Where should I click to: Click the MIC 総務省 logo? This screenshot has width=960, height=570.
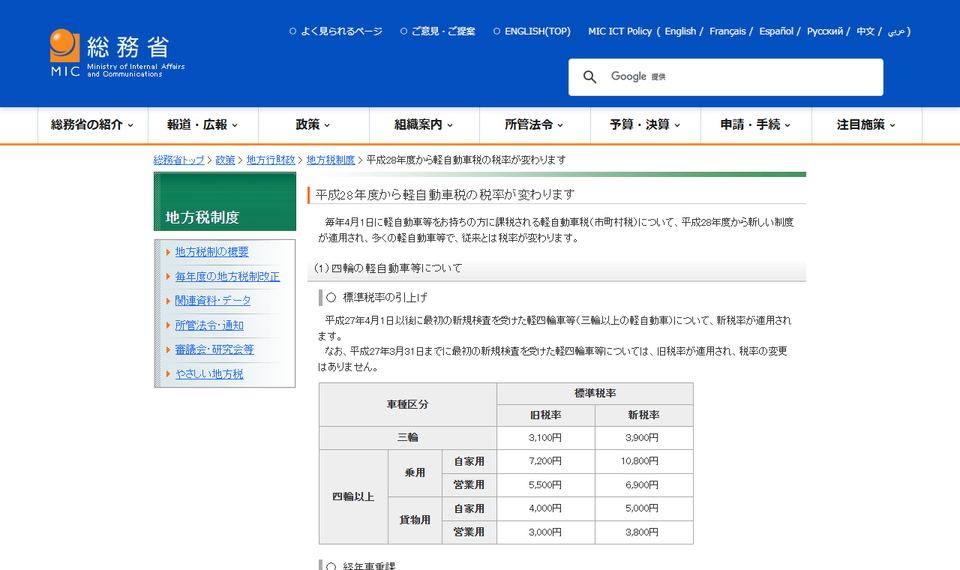click(x=117, y=53)
